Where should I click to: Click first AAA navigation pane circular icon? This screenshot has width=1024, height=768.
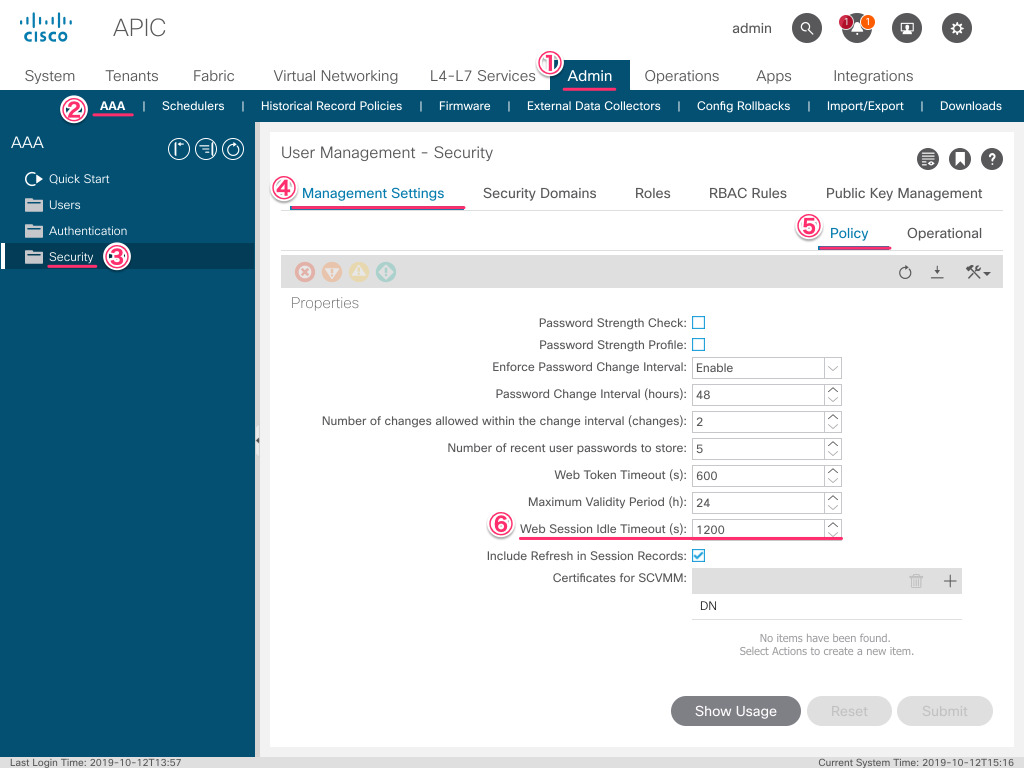tap(178, 149)
